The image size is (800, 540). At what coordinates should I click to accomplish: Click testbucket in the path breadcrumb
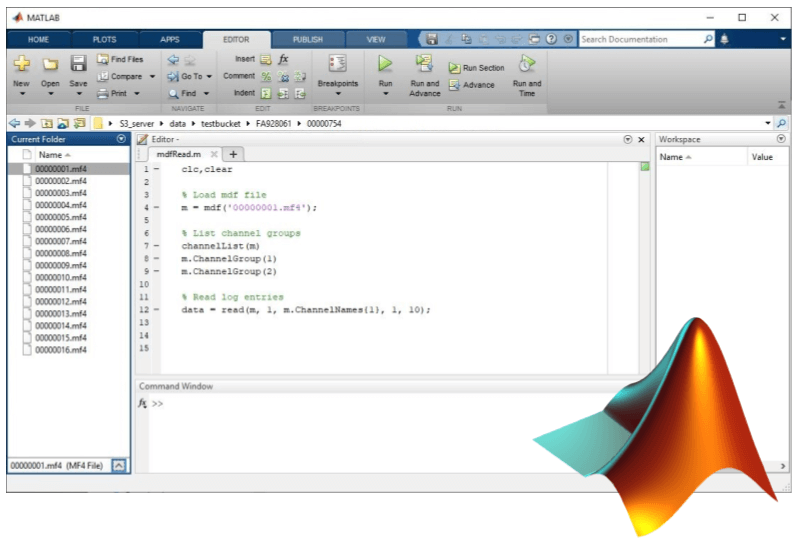tap(220, 124)
